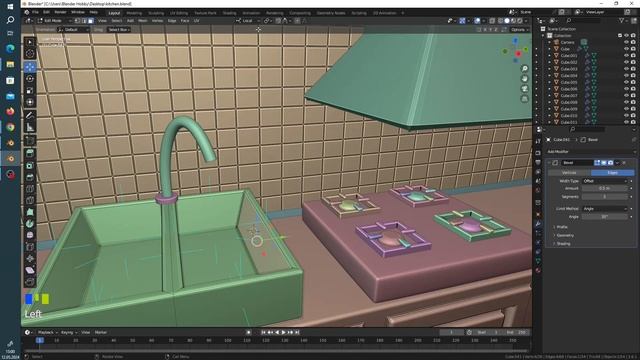Toggle the Collection exclude checkbox

point(620,36)
